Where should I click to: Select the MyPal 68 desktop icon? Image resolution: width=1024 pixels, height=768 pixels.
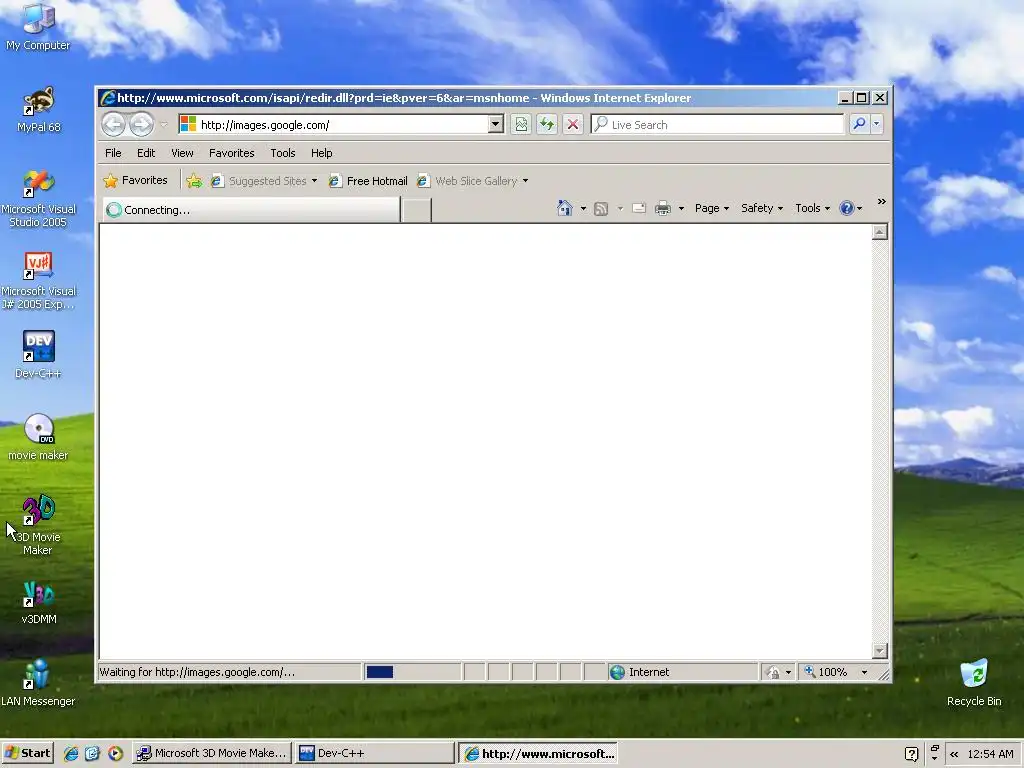39,109
